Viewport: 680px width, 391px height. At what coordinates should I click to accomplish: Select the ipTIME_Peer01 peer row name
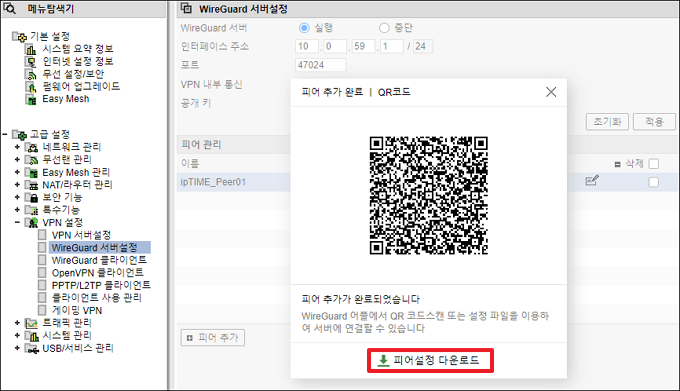(213, 182)
